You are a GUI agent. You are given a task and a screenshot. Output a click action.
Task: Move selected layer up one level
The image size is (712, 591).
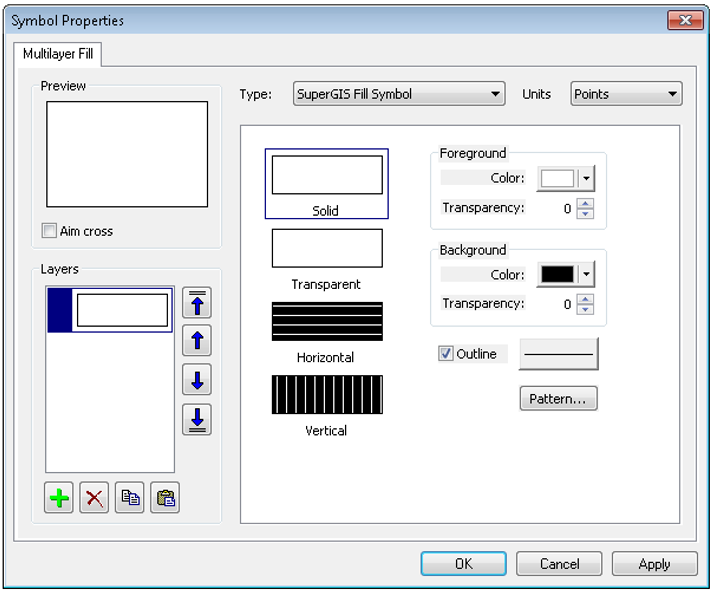[x=197, y=341]
